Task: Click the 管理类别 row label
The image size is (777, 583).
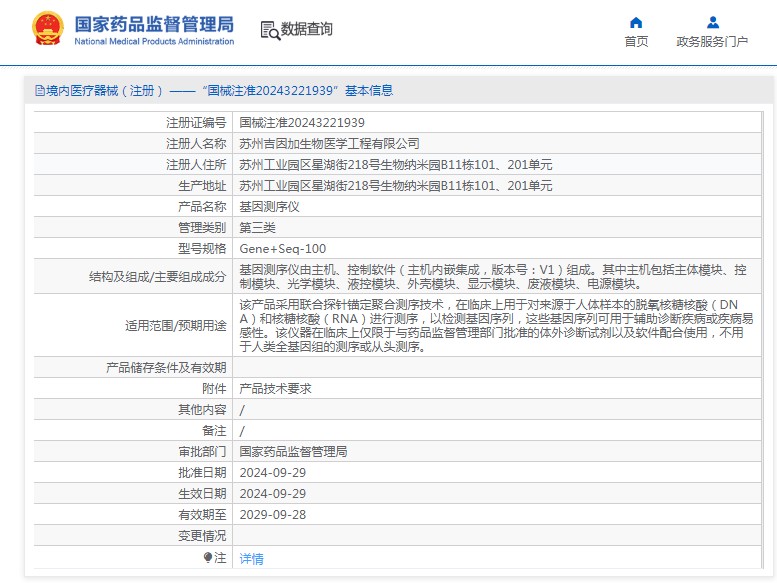Action: 202,228
